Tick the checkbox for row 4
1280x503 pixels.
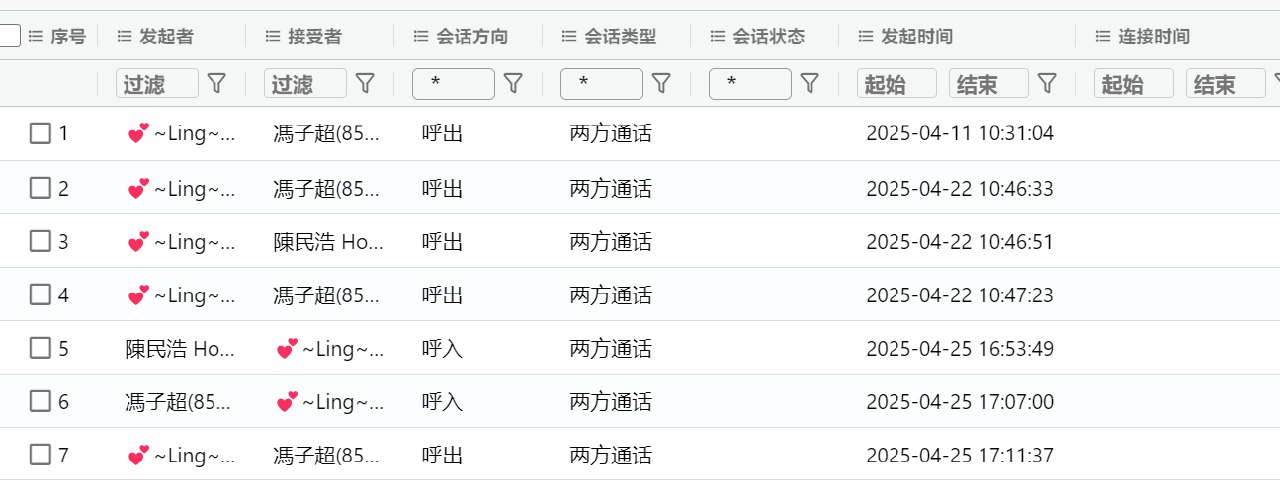tap(40, 295)
